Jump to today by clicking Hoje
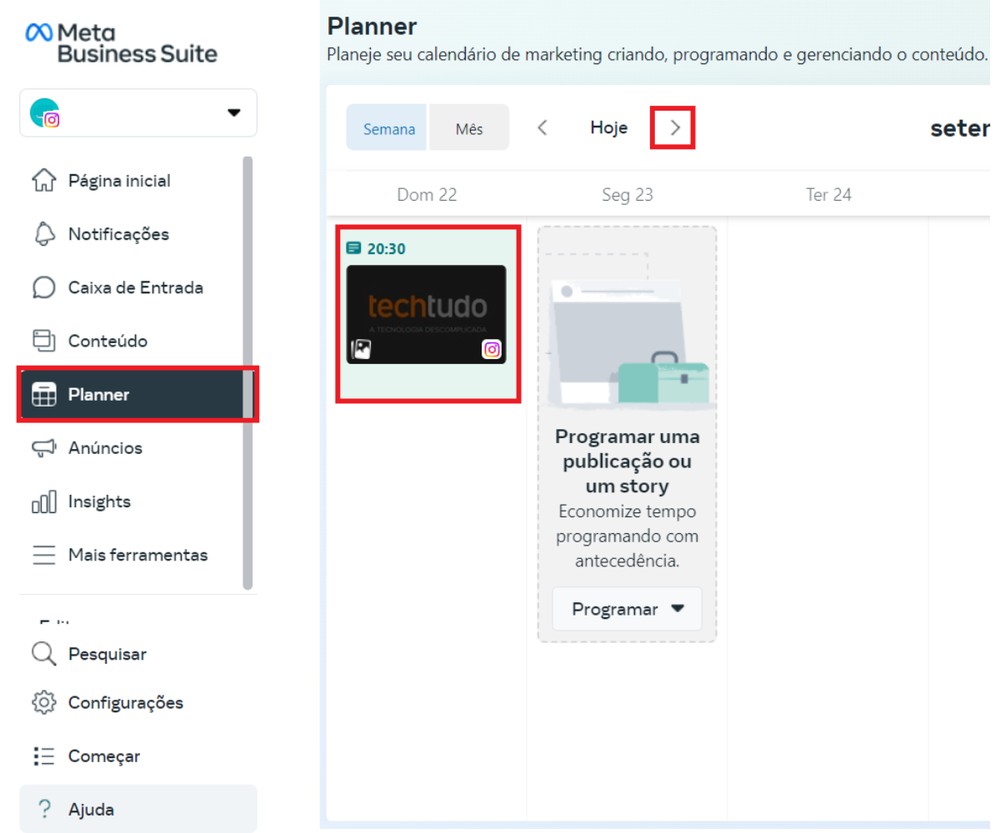The image size is (1000, 833). [x=608, y=127]
